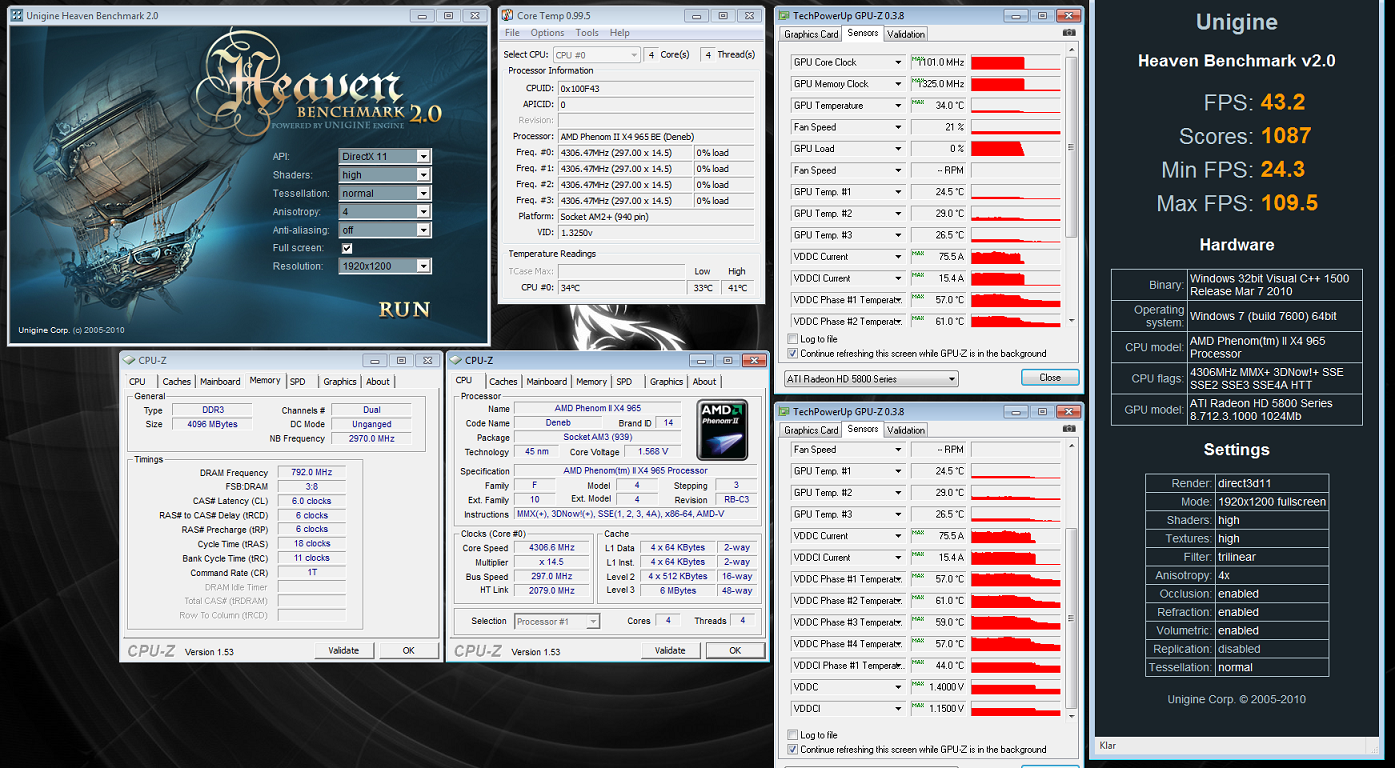This screenshot has height=768, width=1395.
Task: Click the Unigine Heaven Benchmark title bar icon
Action: point(17,16)
